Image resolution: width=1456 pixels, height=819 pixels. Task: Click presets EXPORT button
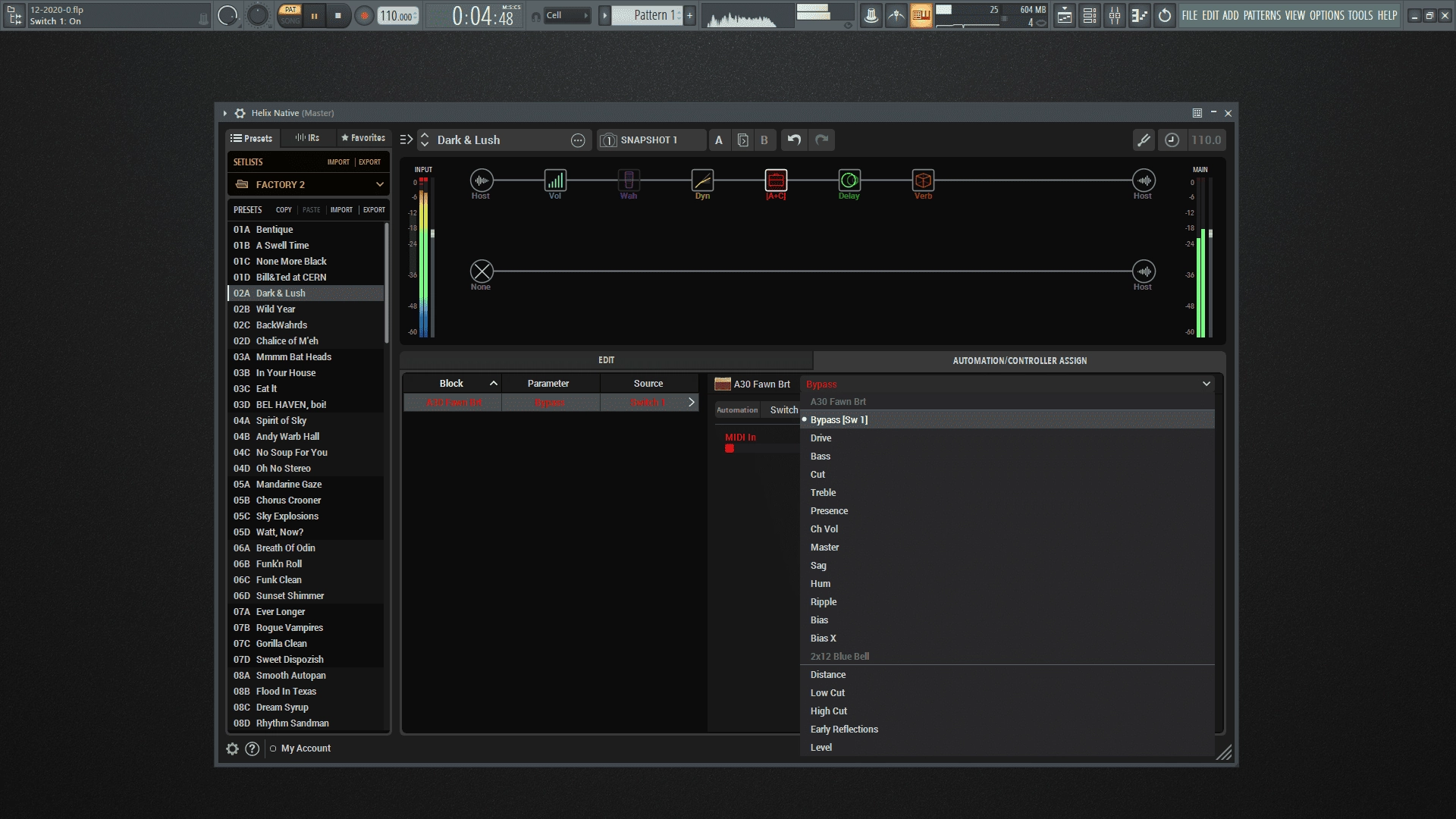coord(374,210)
